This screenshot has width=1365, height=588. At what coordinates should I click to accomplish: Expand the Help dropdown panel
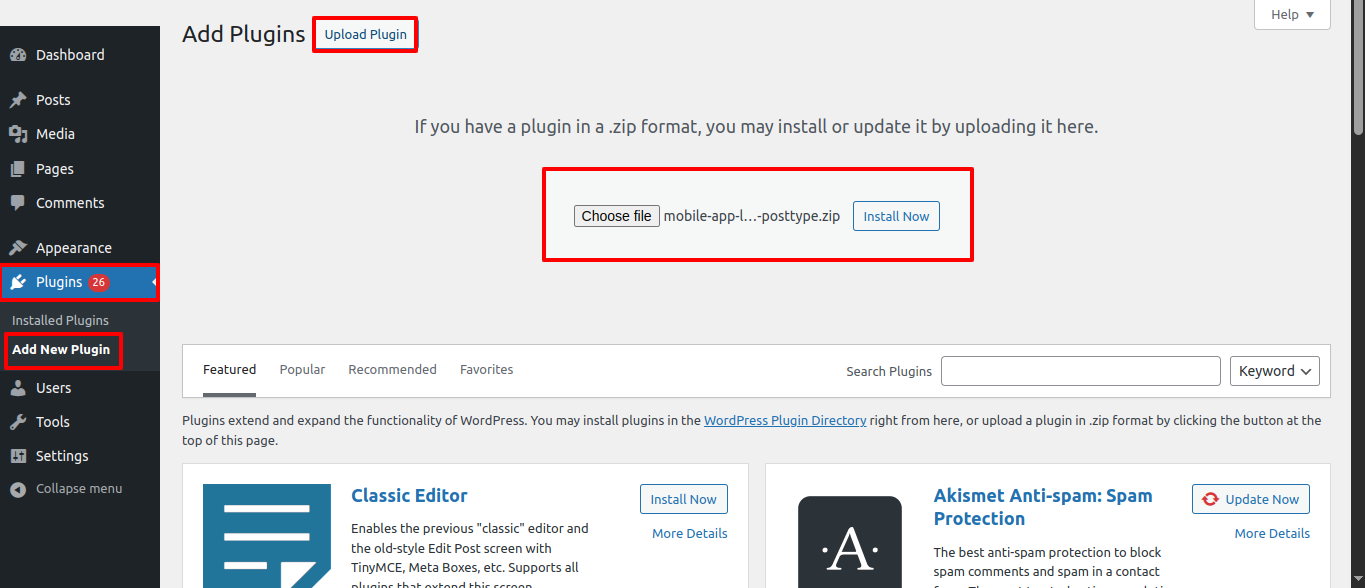tap(1292, 15)
